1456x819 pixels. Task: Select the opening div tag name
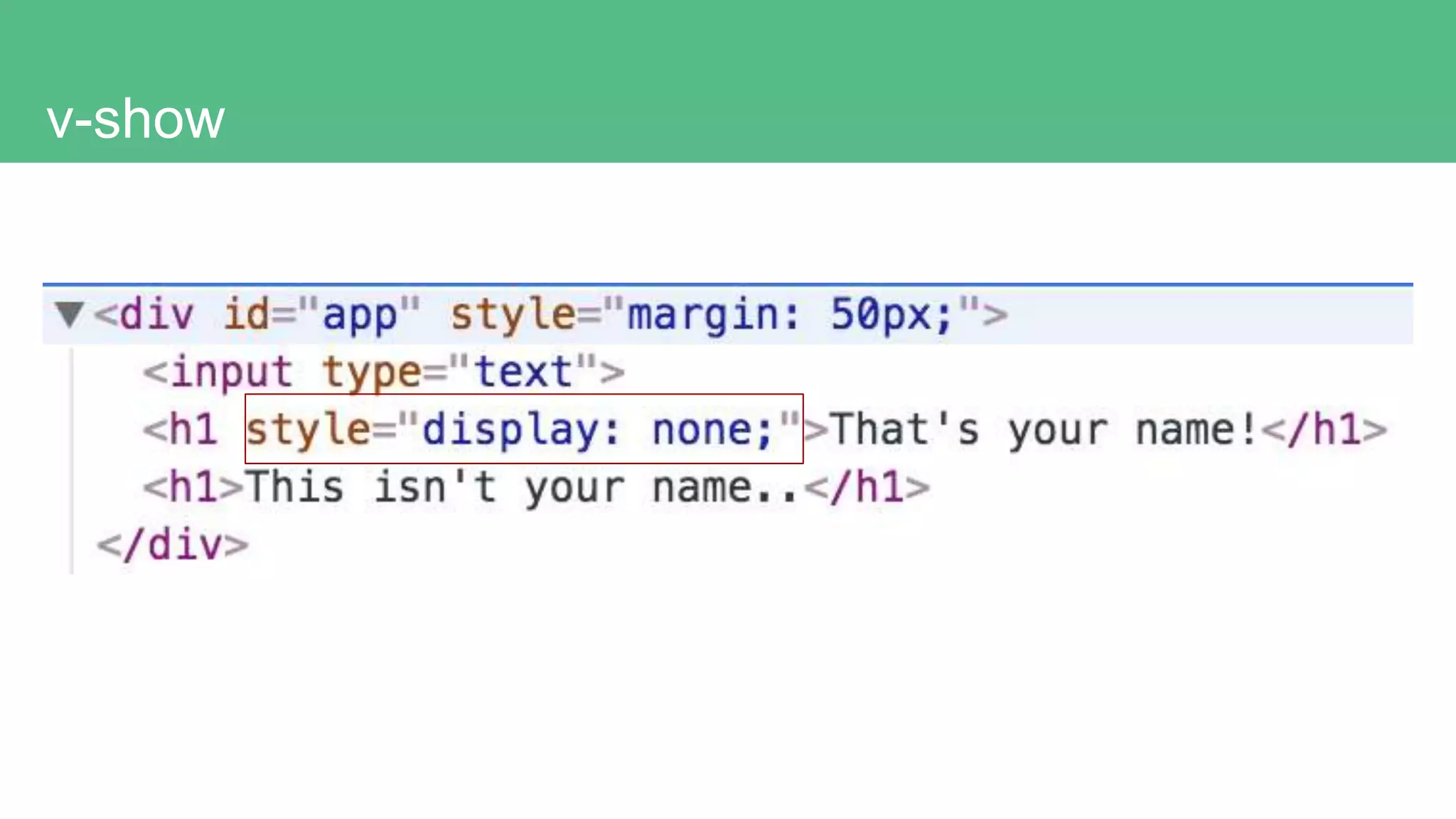coord(156,314)
